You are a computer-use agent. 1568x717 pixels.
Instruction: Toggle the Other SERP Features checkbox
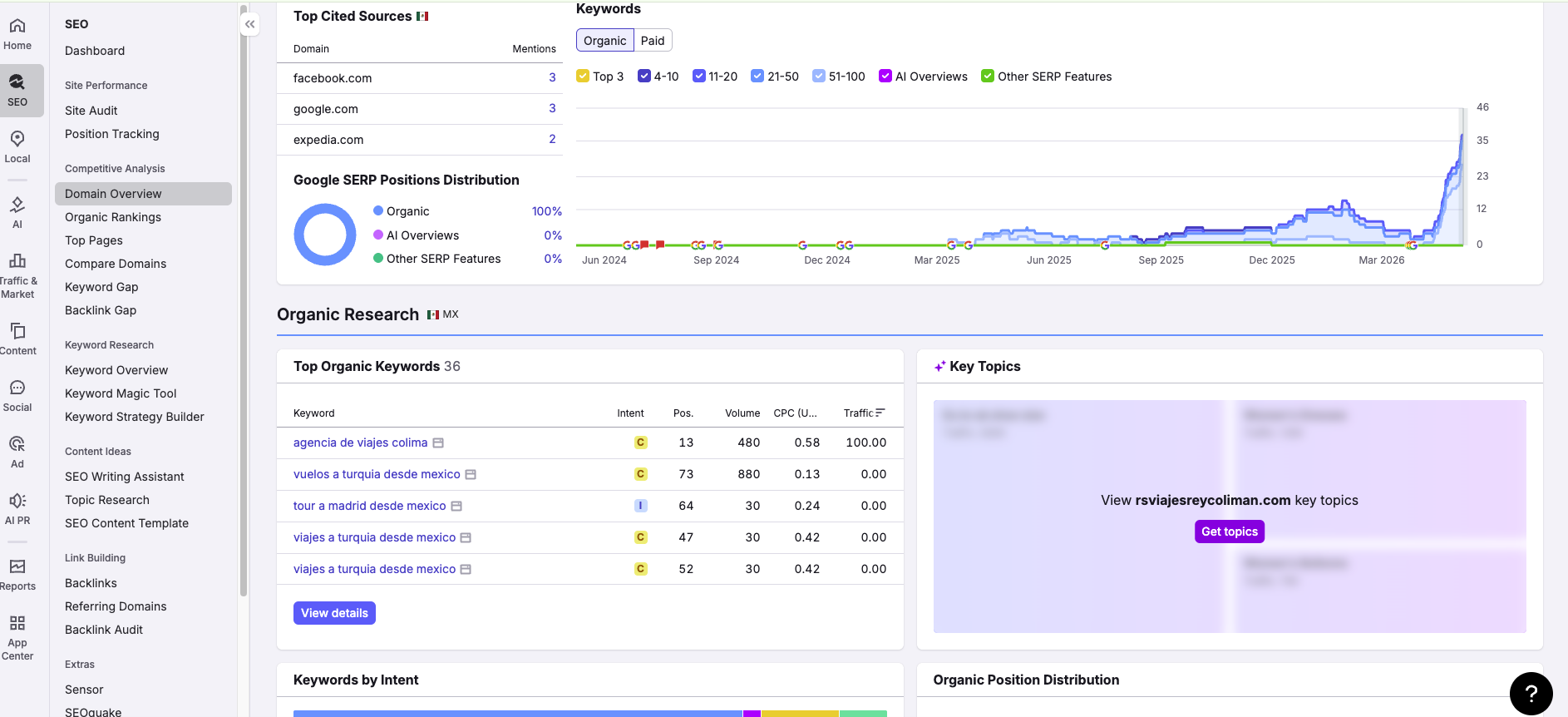[x=988, y=76]
